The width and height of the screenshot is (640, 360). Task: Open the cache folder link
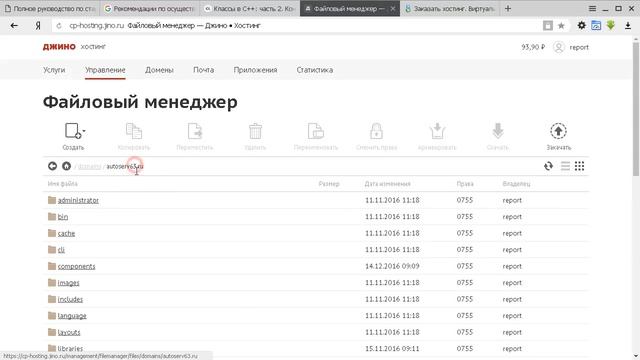66,233
